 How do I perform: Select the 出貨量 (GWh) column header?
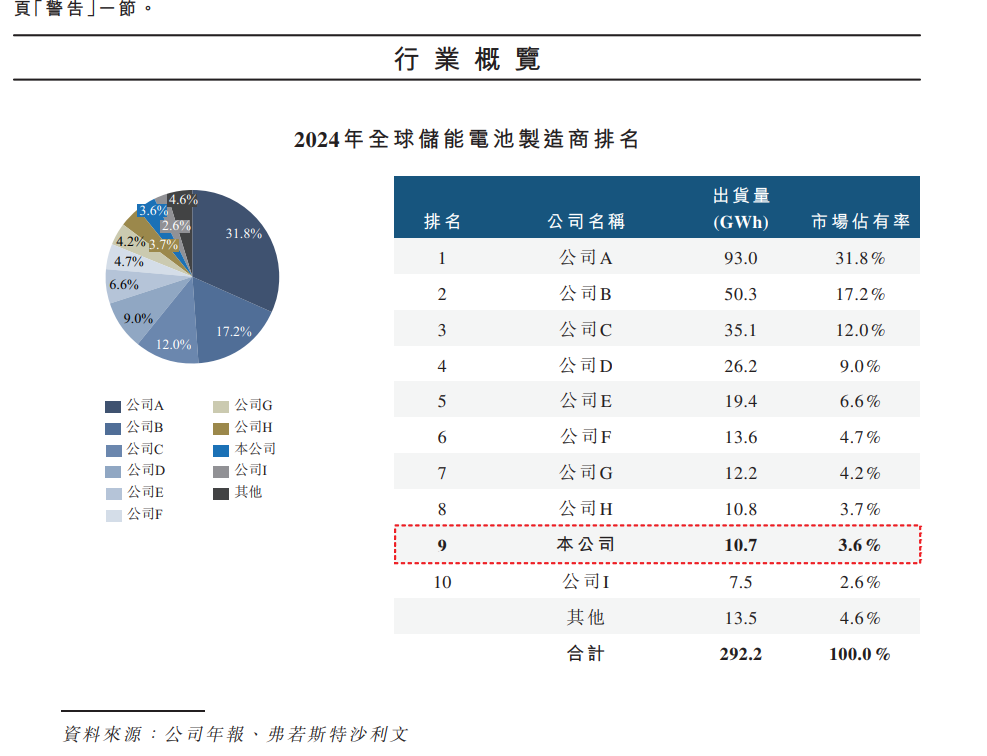click(741, 209)
